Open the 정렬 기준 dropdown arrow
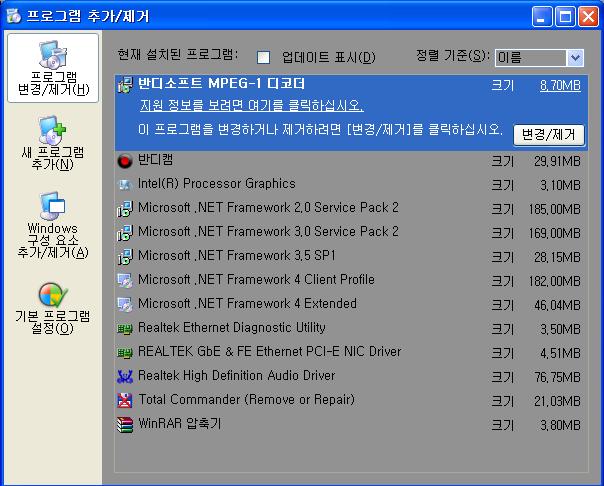Viewport: 604px width, 486px height. click(575, 58)
